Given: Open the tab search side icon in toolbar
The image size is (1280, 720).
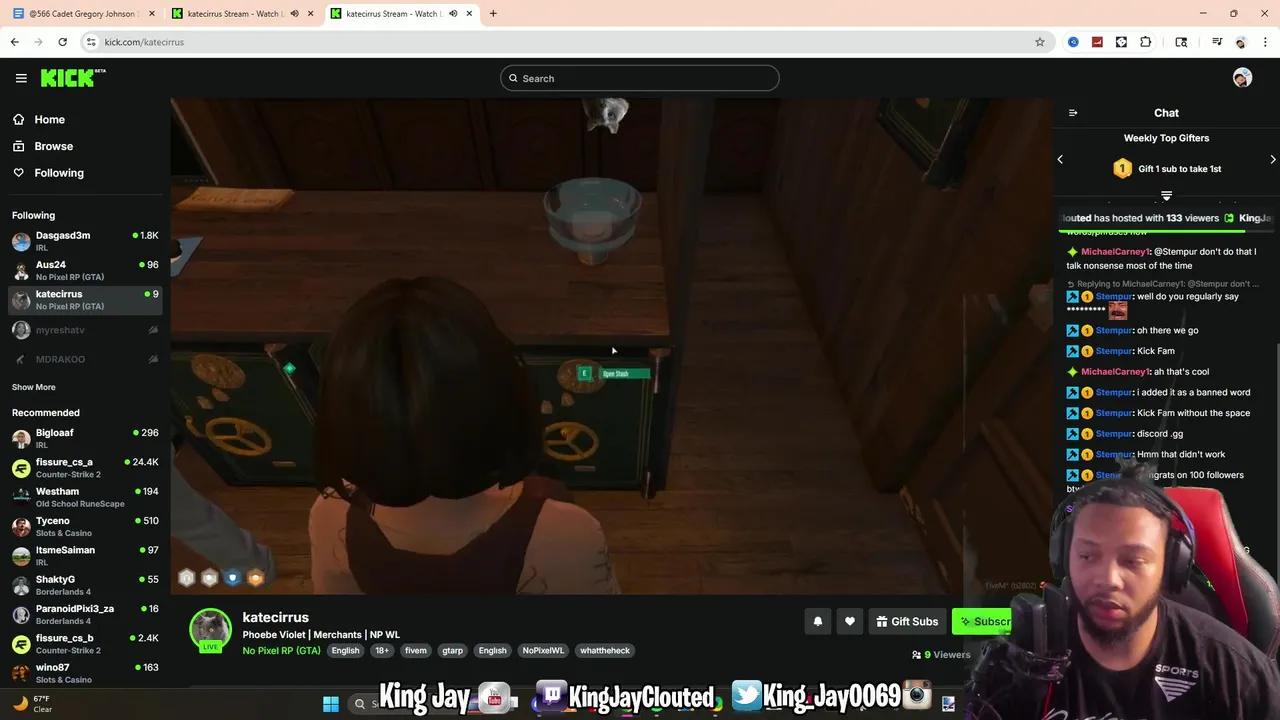Looking at the screenshot, I should pyautogui.click(x=1181, y=42).
